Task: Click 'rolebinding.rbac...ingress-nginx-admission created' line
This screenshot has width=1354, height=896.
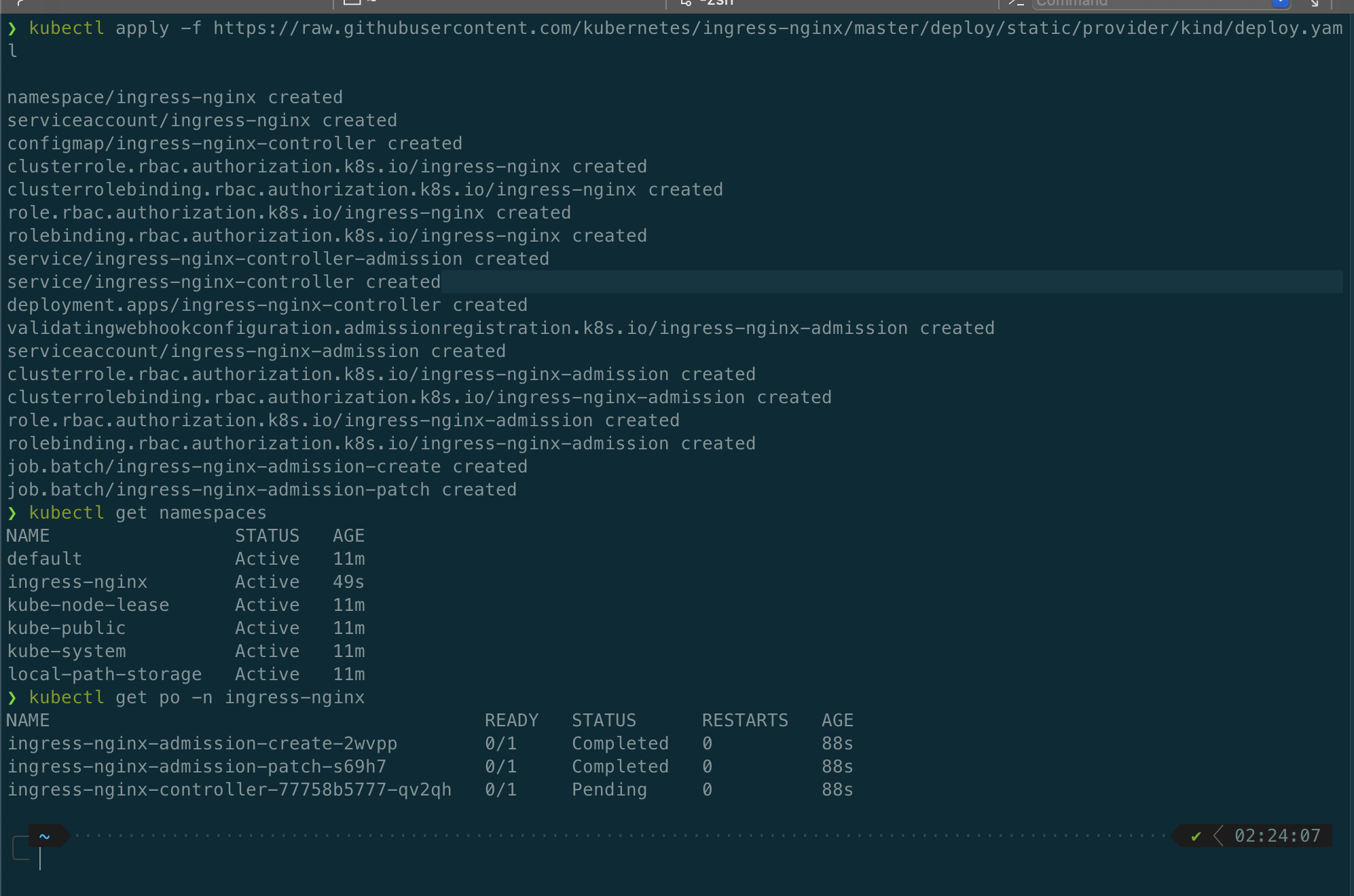Action: tap(382, 444)
